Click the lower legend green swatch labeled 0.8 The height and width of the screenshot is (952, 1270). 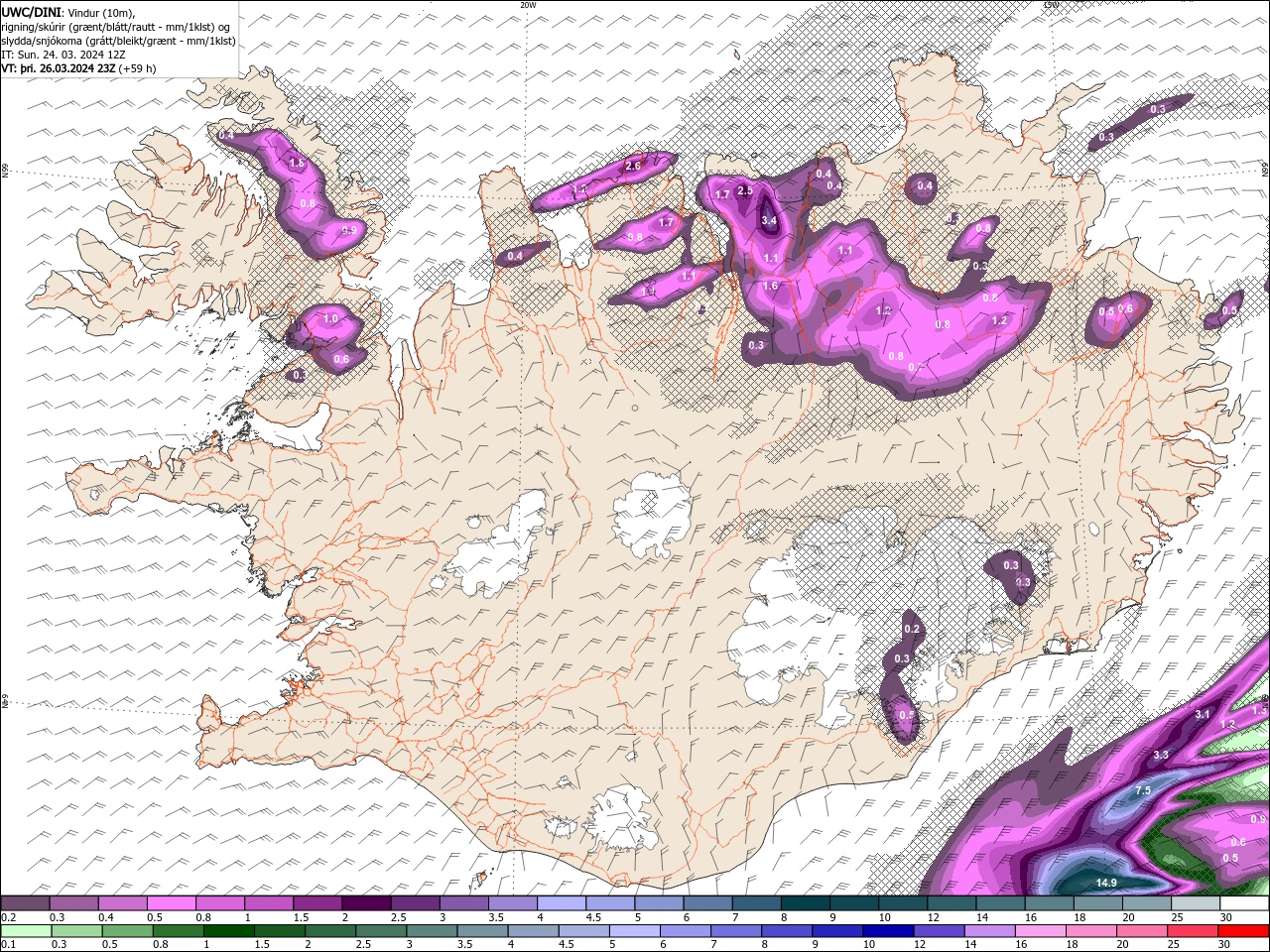point(178,931)
